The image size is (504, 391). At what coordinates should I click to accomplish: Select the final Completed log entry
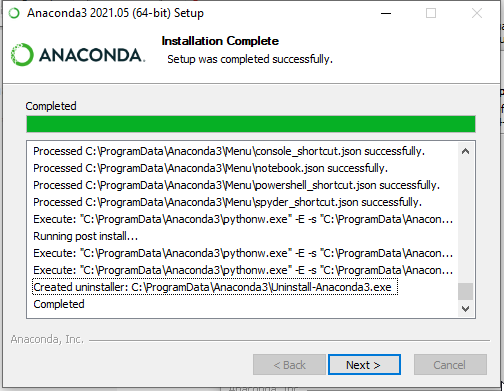point(59,304)
